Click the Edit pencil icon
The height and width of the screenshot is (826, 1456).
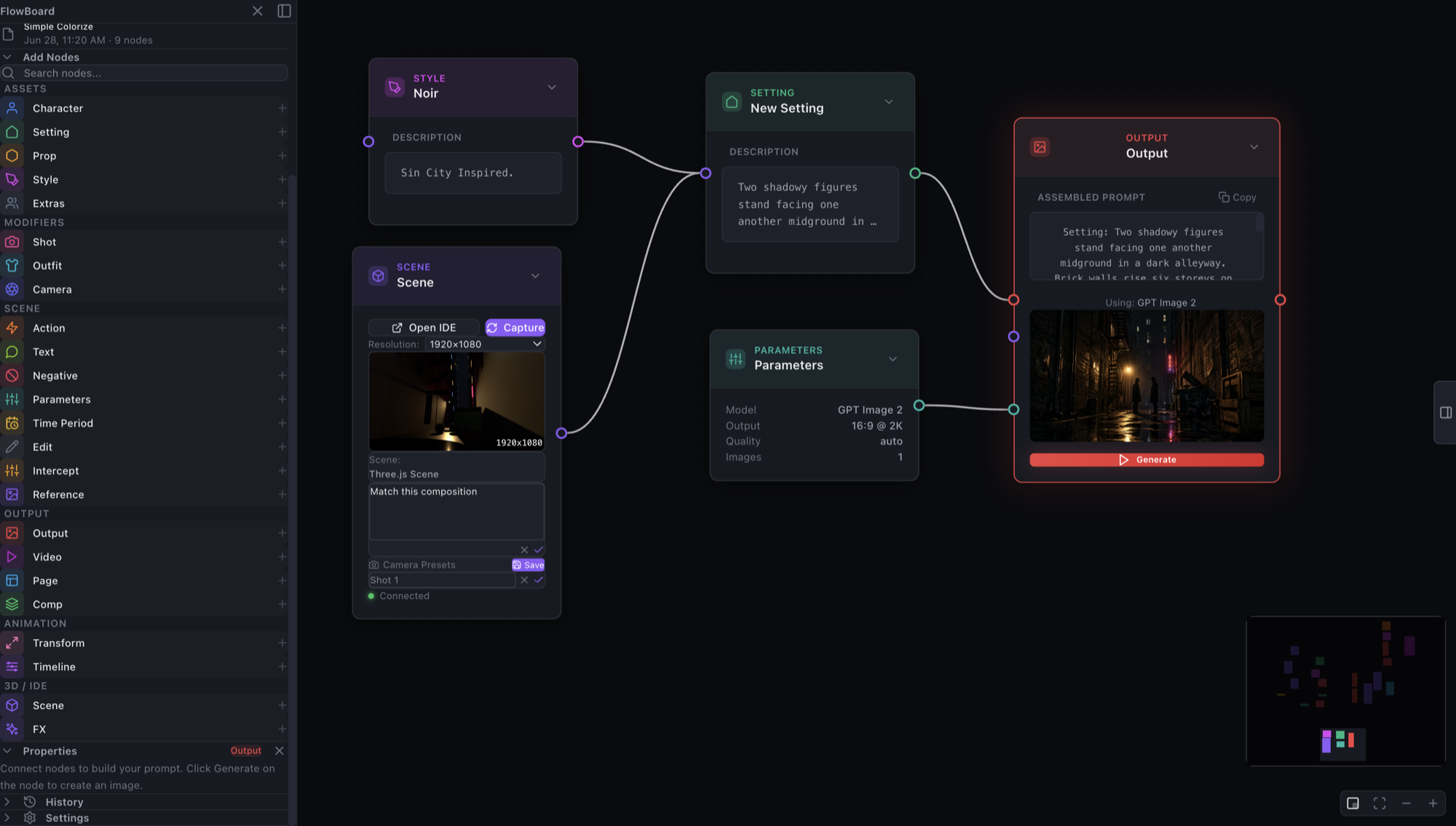click(12, 447)
